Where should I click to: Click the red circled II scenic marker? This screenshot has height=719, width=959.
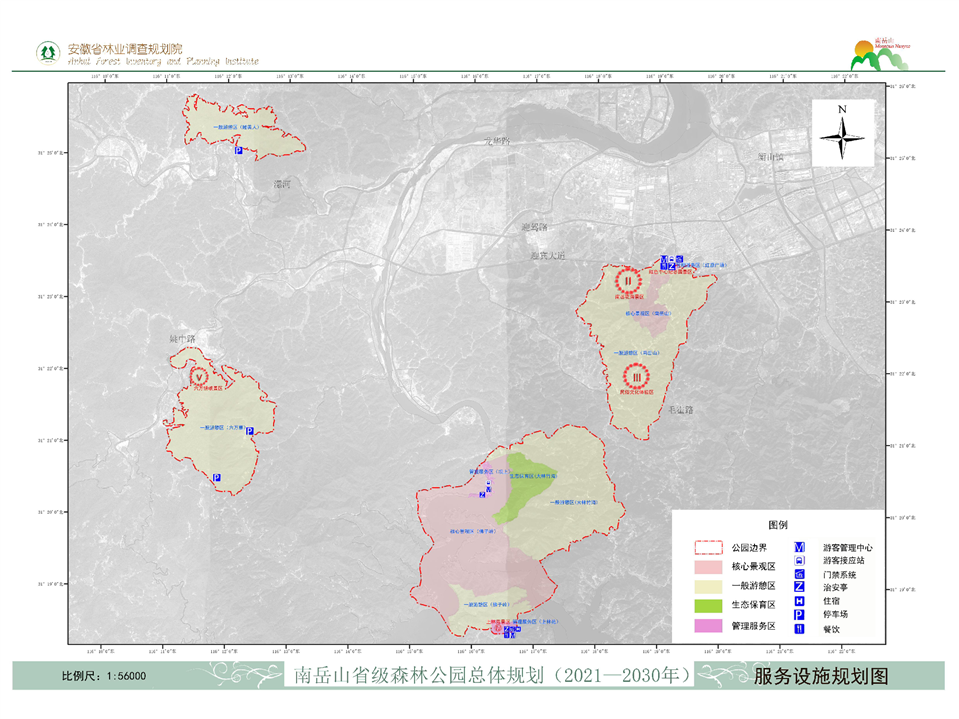[628, 279]
